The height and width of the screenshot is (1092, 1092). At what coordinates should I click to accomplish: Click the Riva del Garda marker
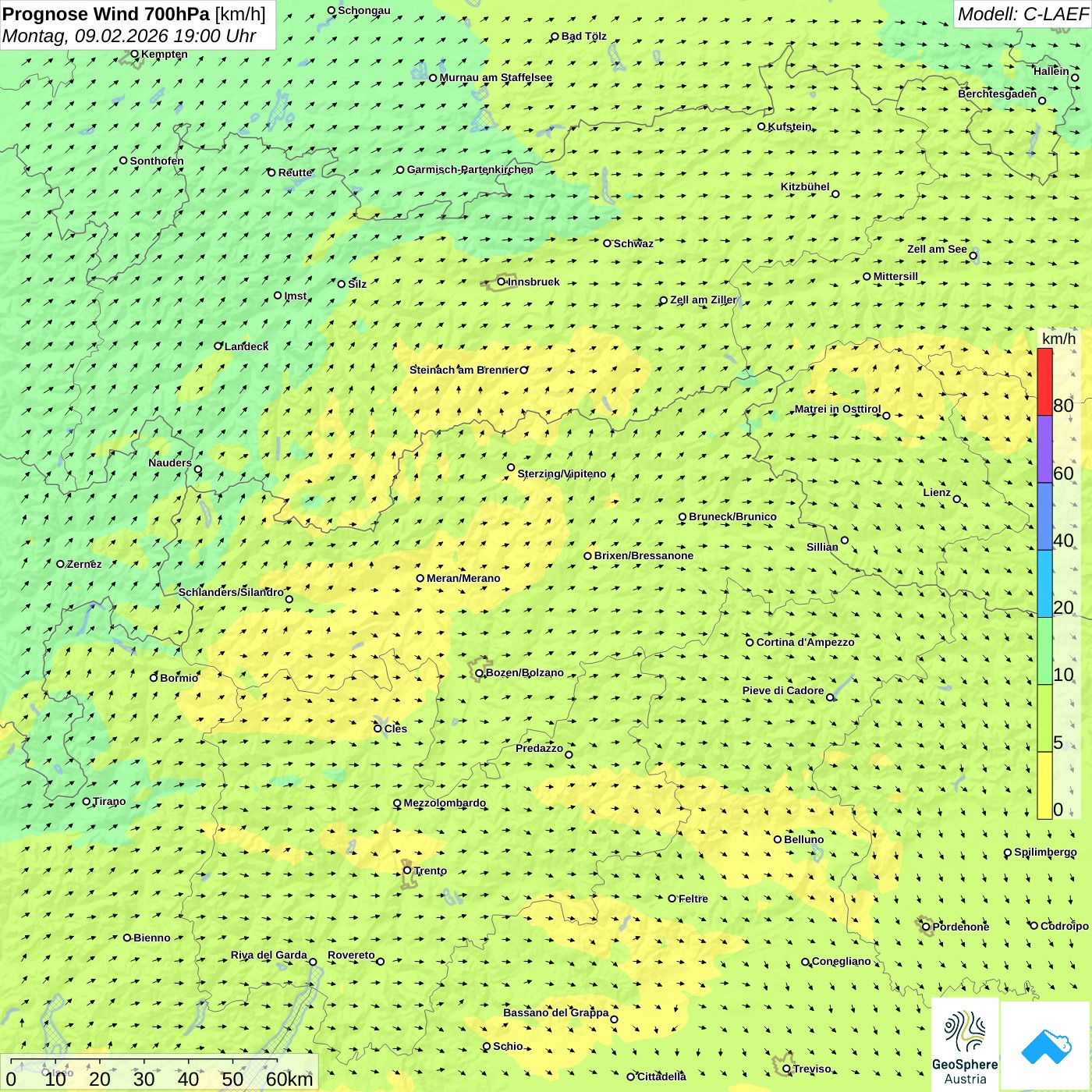313,962
